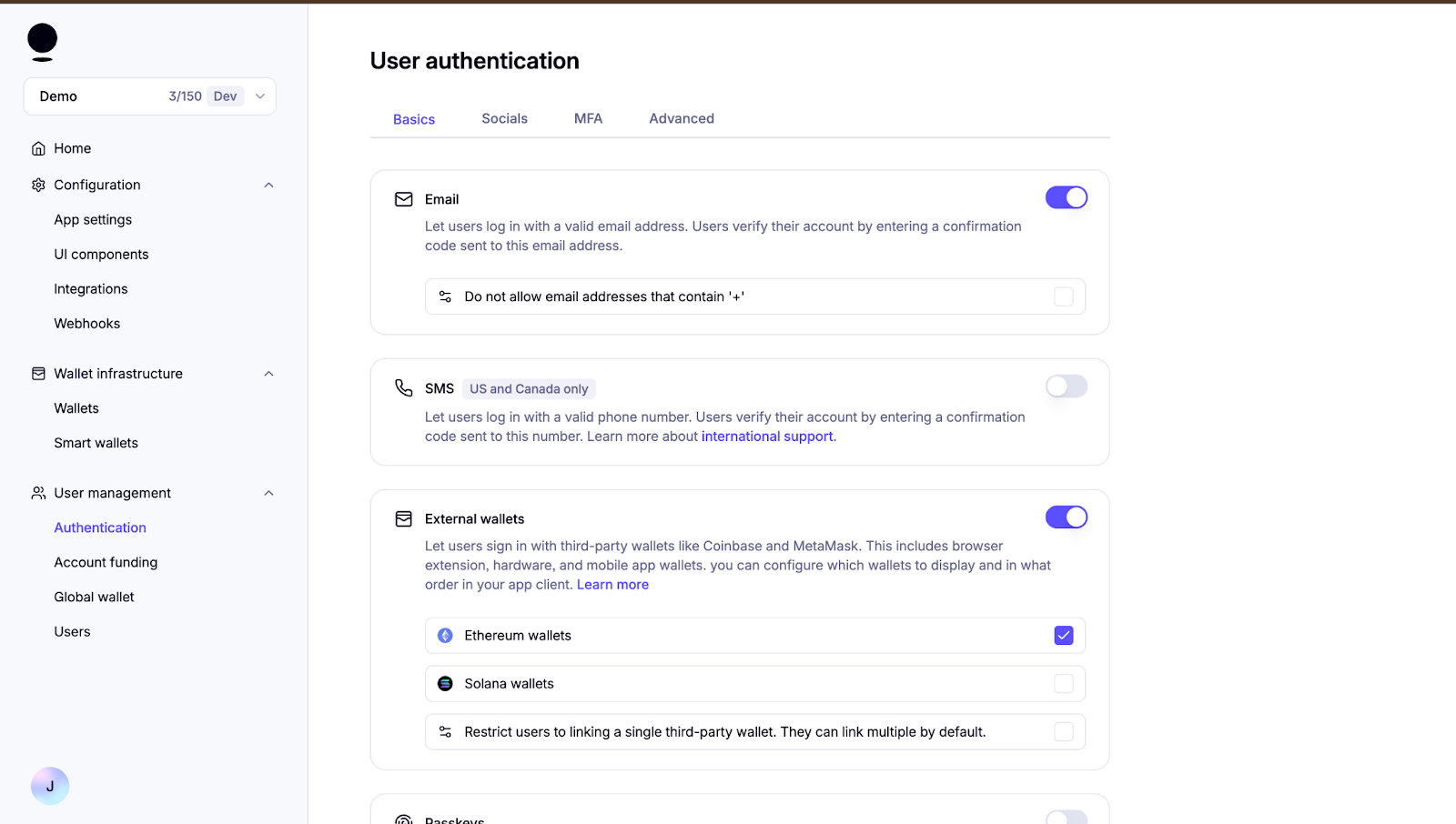Image resolution: width=1456 pixels, height=824 pixels.
Task: Click the Configuration gear icon
Action: pyautogui.click(x=38, y=185)
